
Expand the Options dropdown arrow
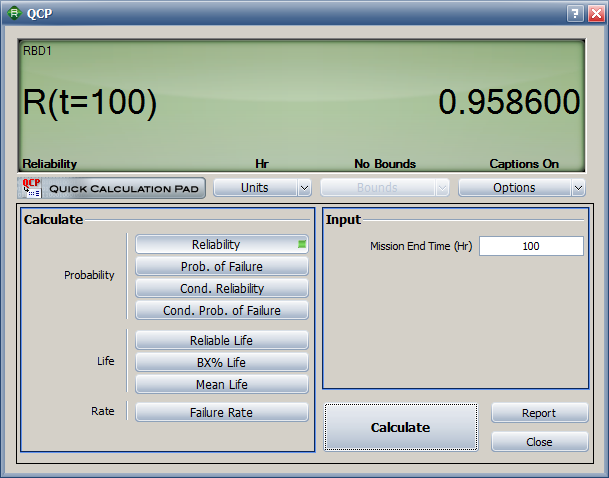point(578,188)
